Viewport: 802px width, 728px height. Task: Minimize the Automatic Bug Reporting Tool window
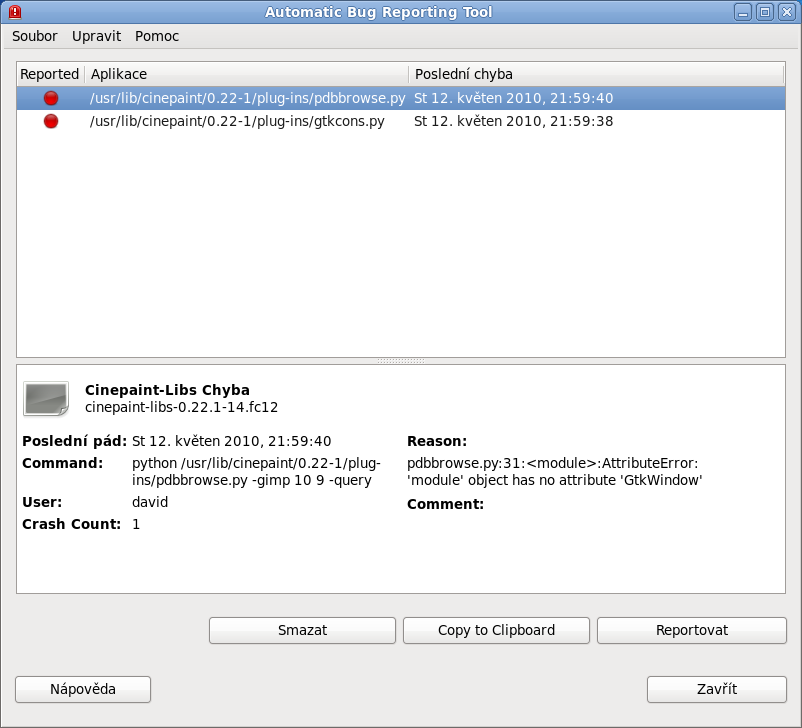point(743,12)
